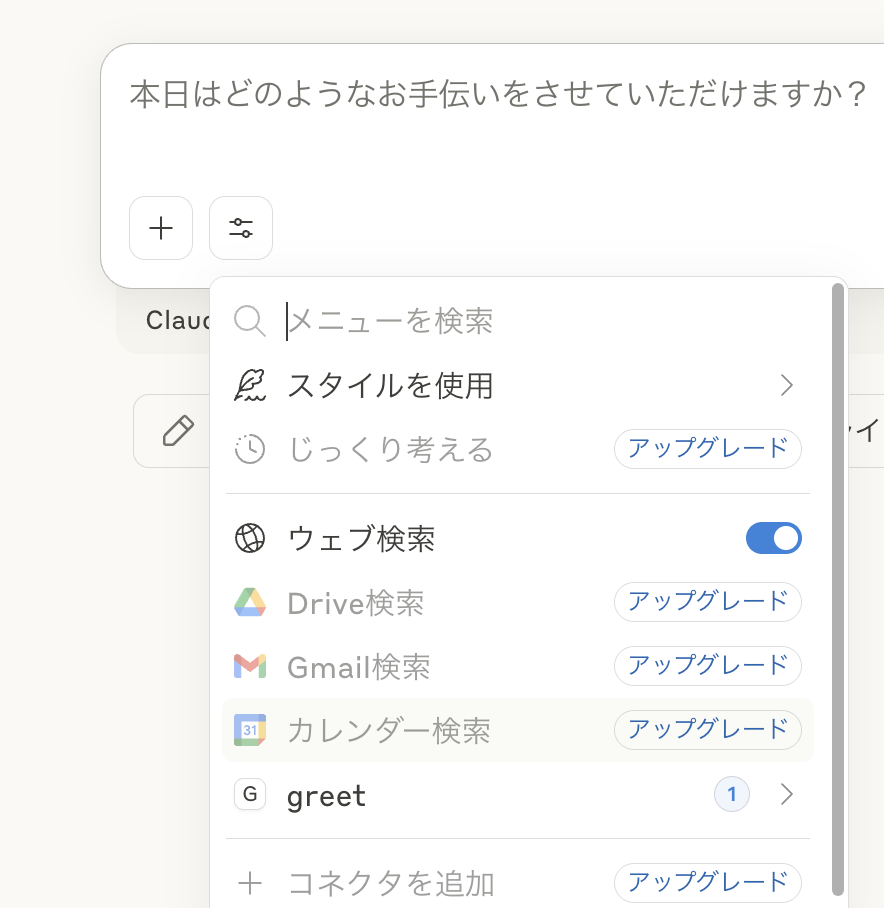Select the ウェブ検索 menu entry
This screenshot has width=884, height=908.
[518, 539]
